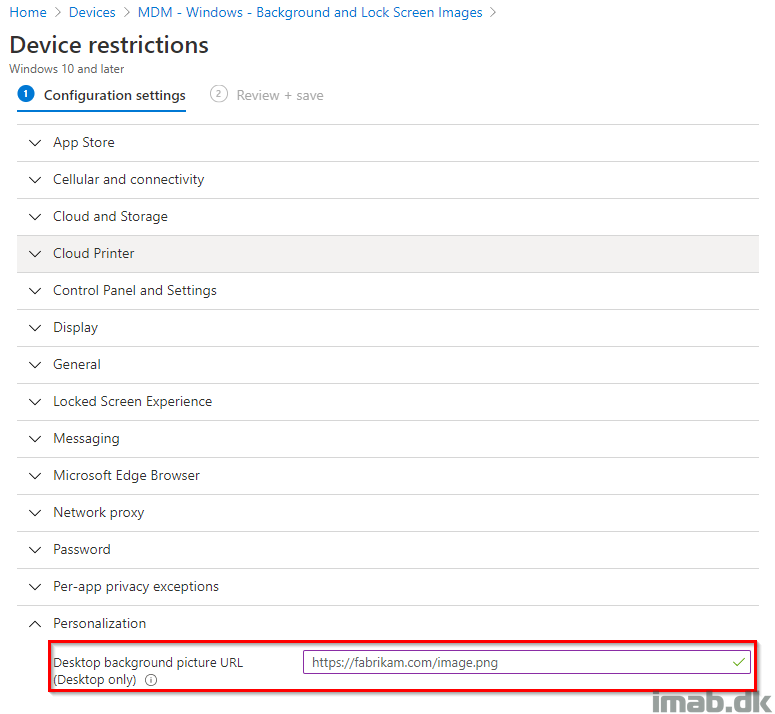775x714 pixels.
Task: Open the Devices breadcrumb link
Action: 92,12
